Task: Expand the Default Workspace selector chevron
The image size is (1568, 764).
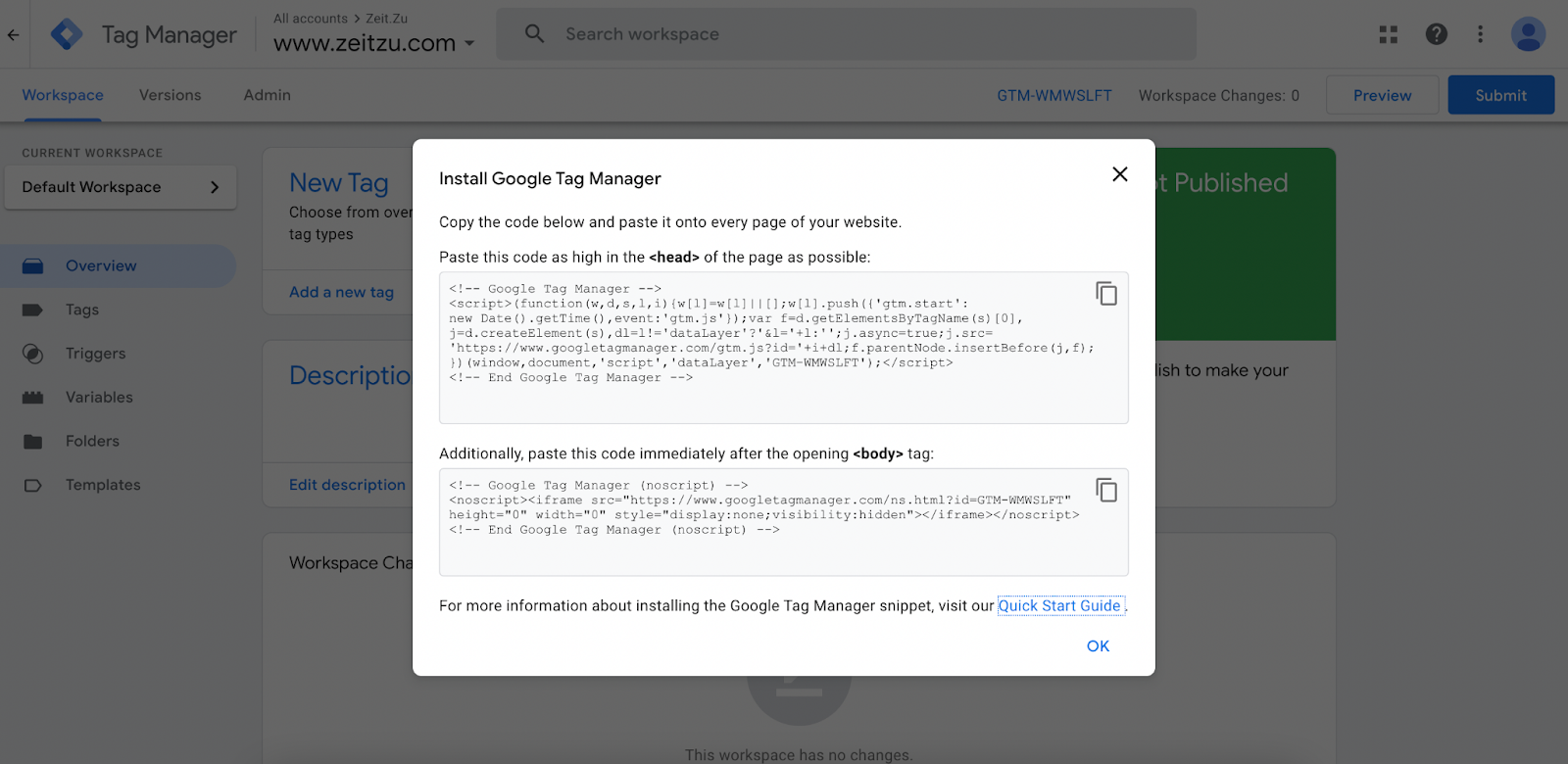Action: [x=215, y=187]
